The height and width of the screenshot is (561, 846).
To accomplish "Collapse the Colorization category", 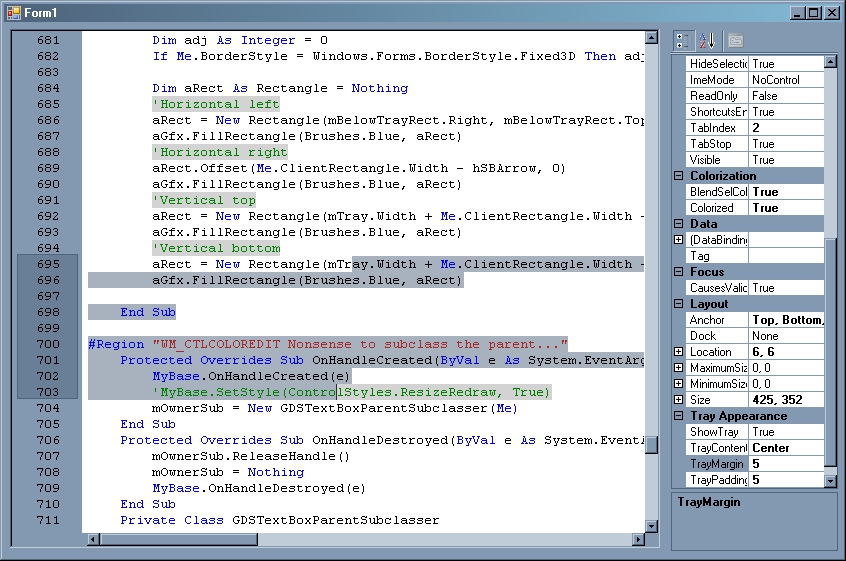I will coord(679,175).
